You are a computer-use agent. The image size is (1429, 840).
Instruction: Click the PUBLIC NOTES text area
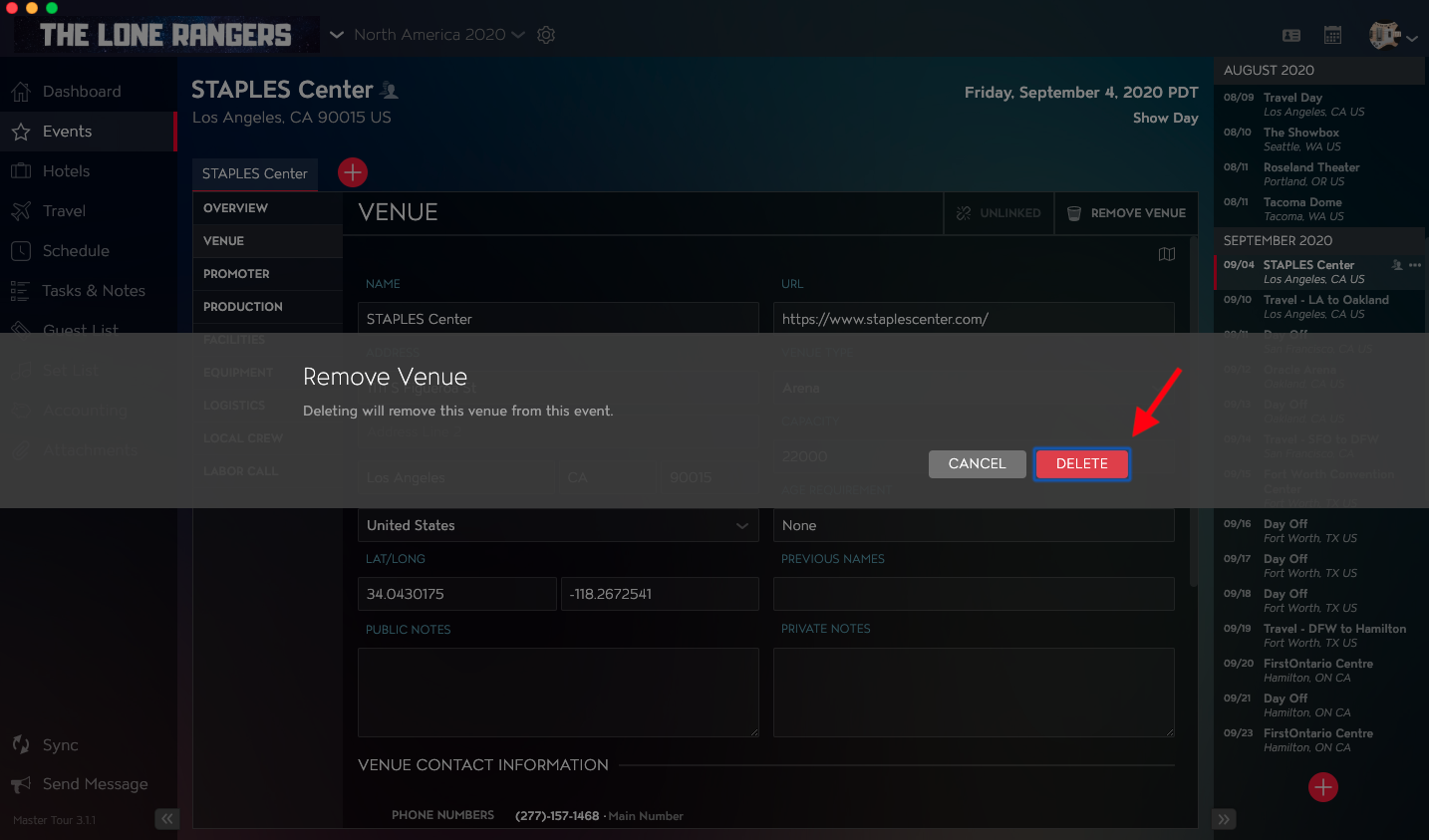pos(558,693)
